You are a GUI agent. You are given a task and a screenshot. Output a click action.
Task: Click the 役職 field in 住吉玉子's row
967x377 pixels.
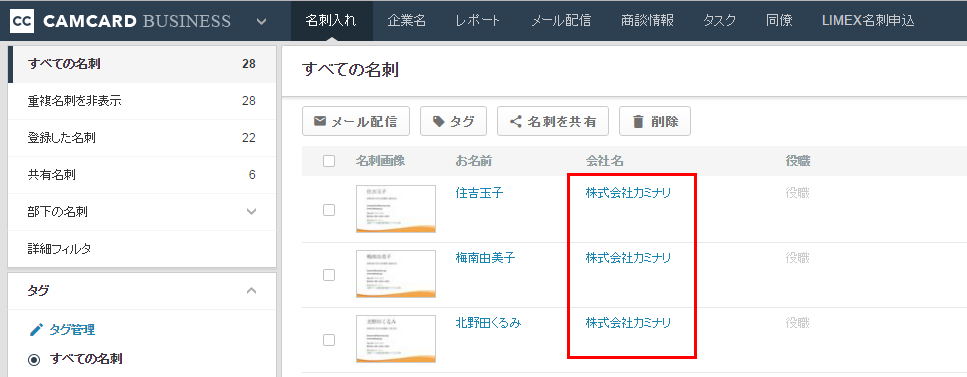pyautogui.click(x=797, y=193)
